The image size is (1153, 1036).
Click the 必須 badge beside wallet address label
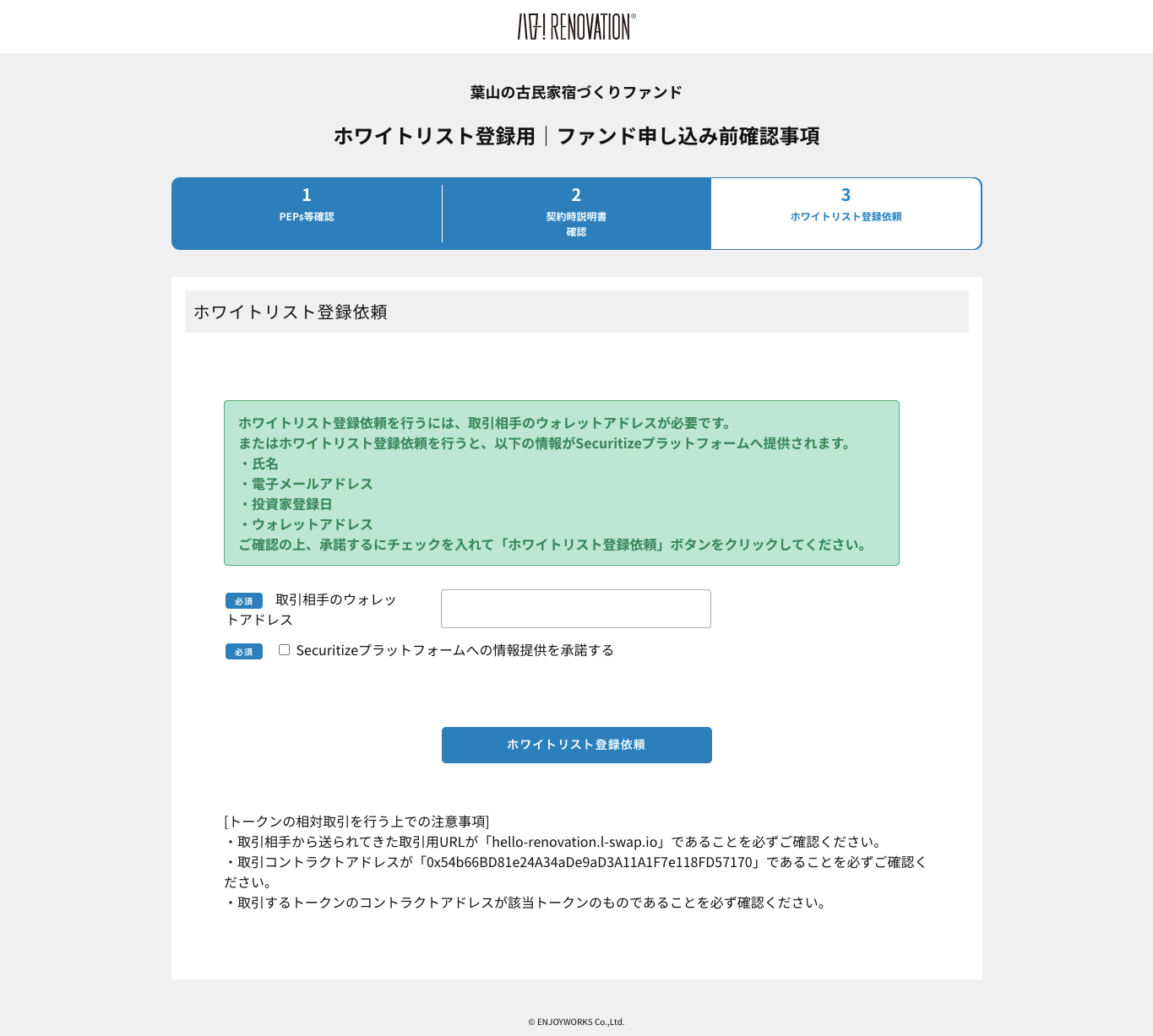click(244, 601)
